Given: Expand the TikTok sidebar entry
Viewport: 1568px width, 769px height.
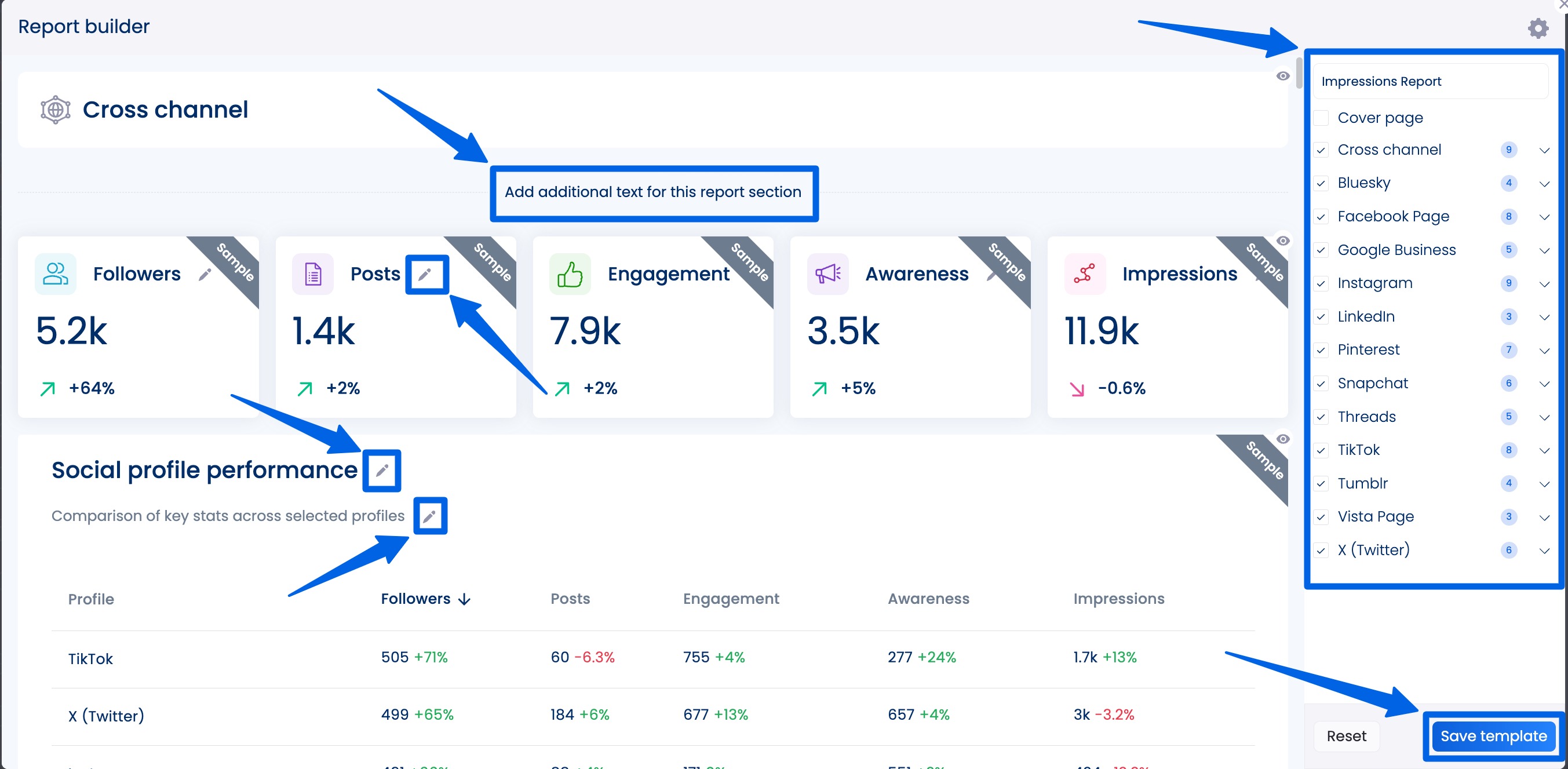Looking at the screenshot, I should click(x=1544, y=450).
